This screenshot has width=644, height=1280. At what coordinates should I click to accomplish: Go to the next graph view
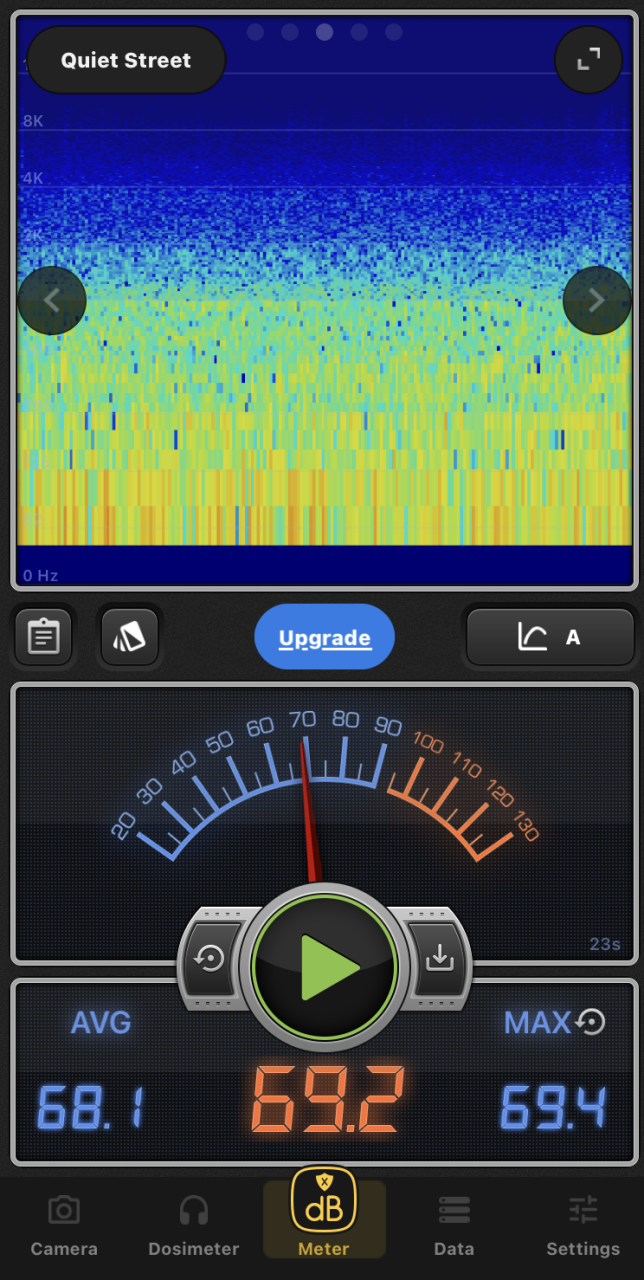[596, 300]
